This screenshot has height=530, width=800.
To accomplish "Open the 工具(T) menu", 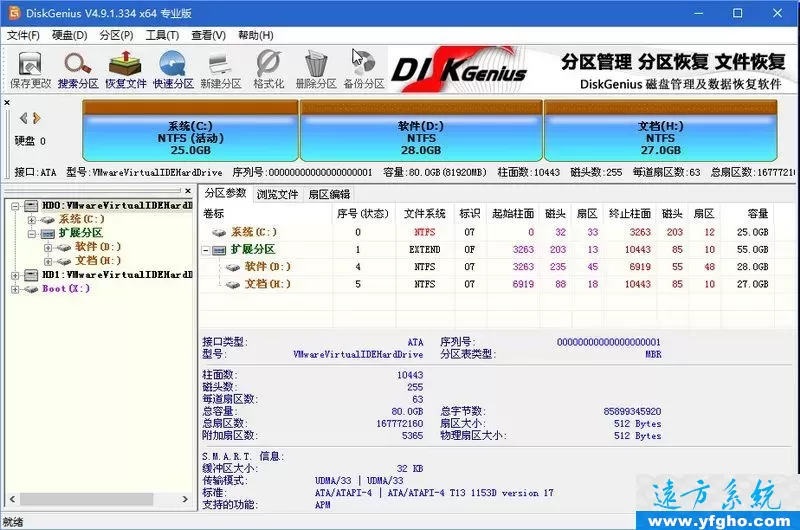I will tap(162, 35).
